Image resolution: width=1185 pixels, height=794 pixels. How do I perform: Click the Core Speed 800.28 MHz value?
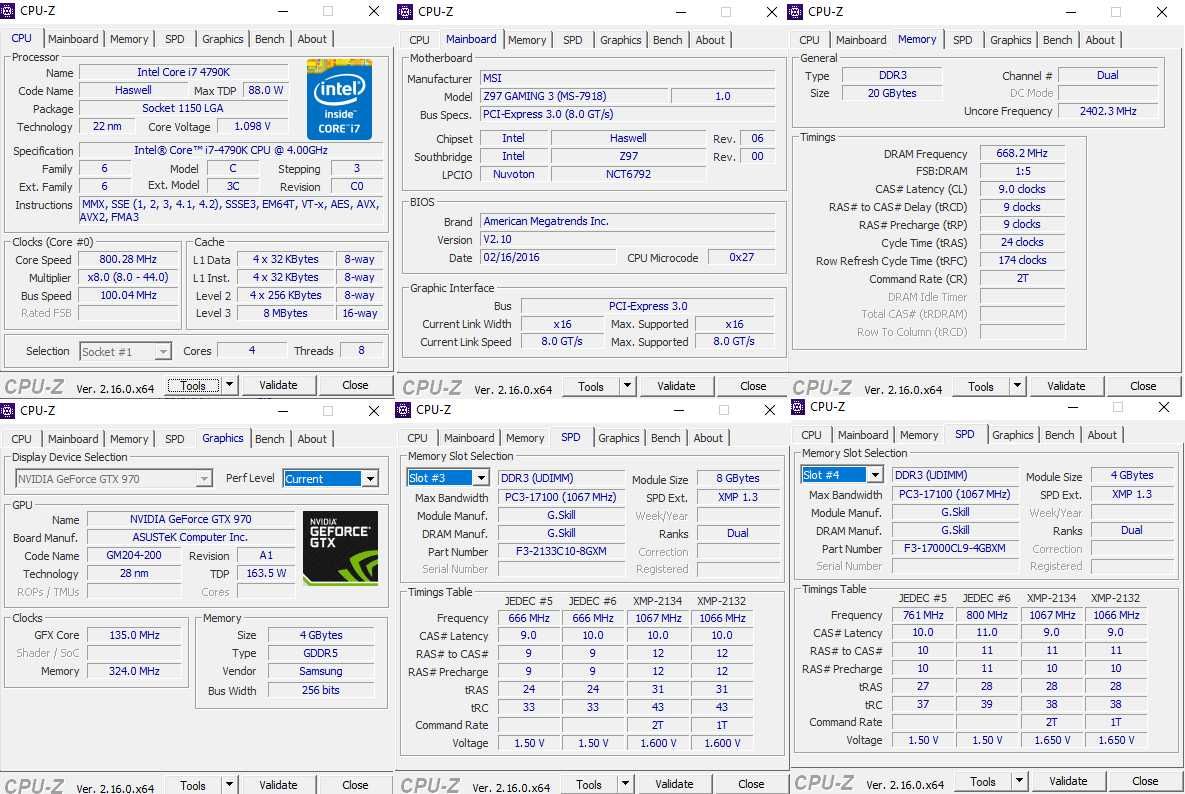(x=128, y=259)
